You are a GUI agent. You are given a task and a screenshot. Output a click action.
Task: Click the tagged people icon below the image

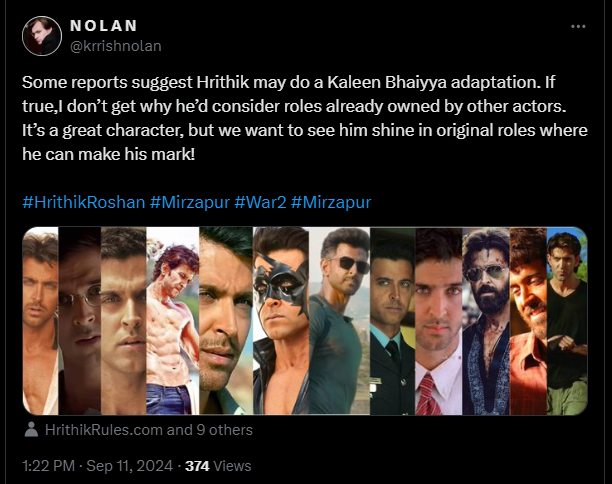pyautogui.click(x=33, y=430)
